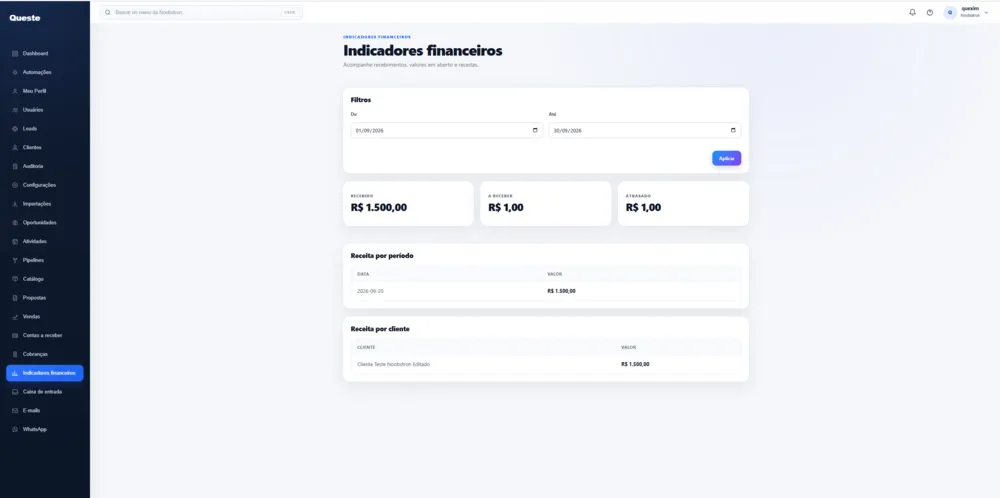This screenshot has height=498, width=1000.
Task: Select Cobranças menu item
Action: (45, 354)
